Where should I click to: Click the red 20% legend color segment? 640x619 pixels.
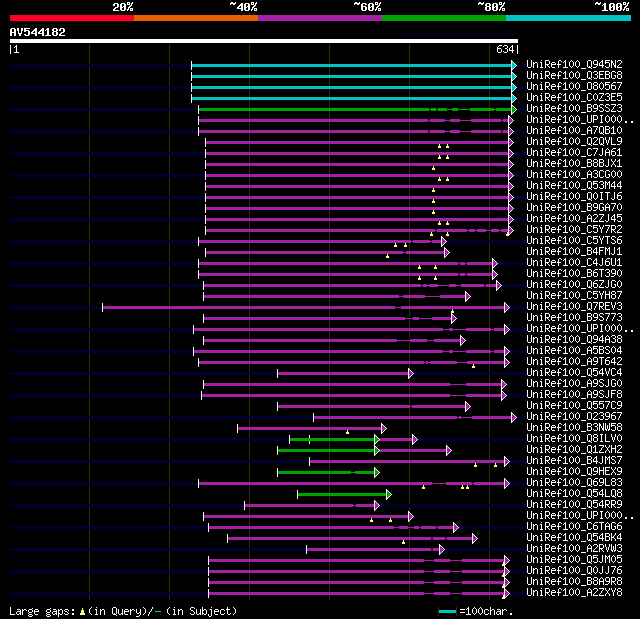click(72, 18)
